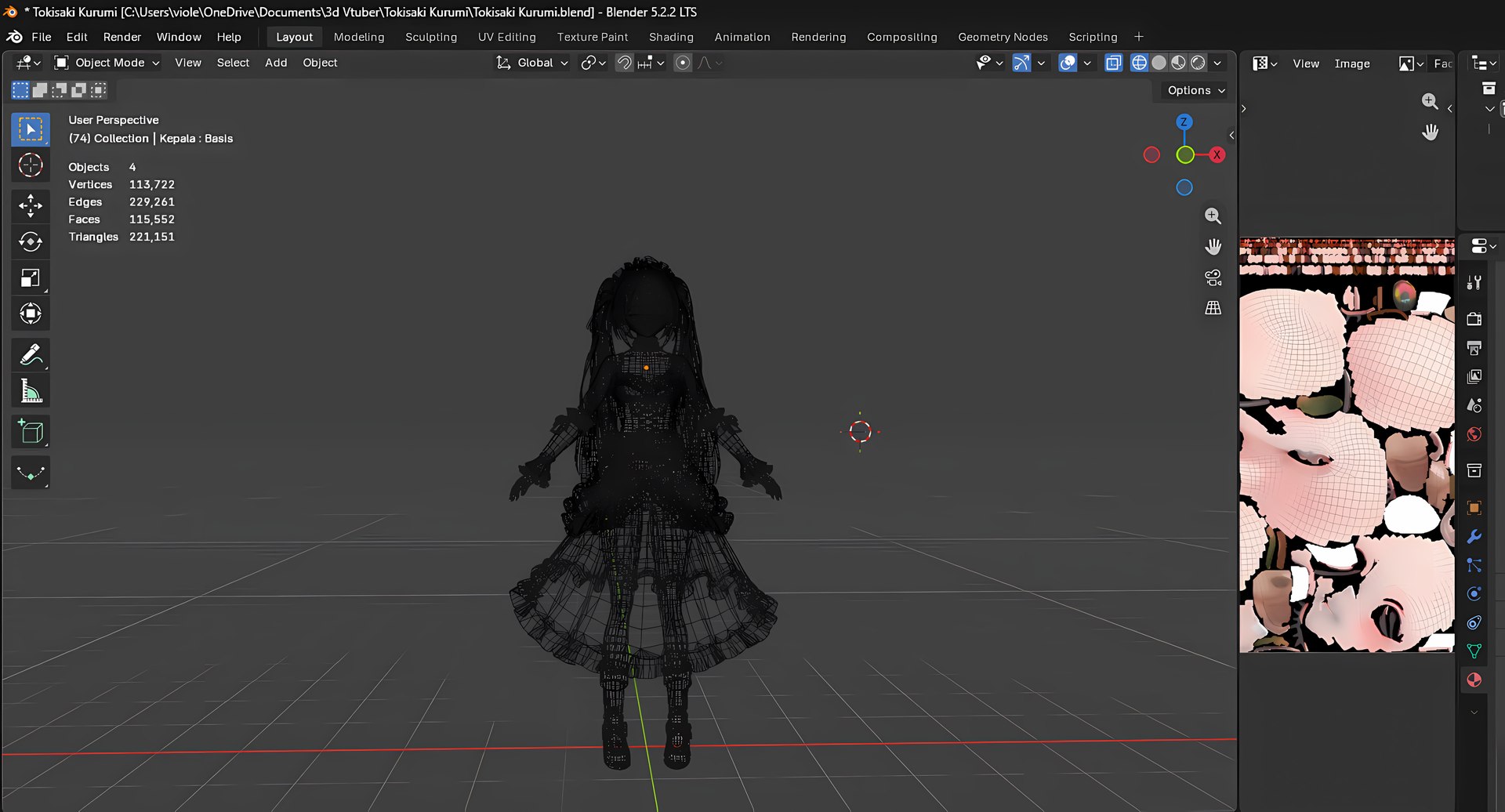Toggle X-ray mode button
This screenshot has height=812, width=1505.
[1113, 63]
